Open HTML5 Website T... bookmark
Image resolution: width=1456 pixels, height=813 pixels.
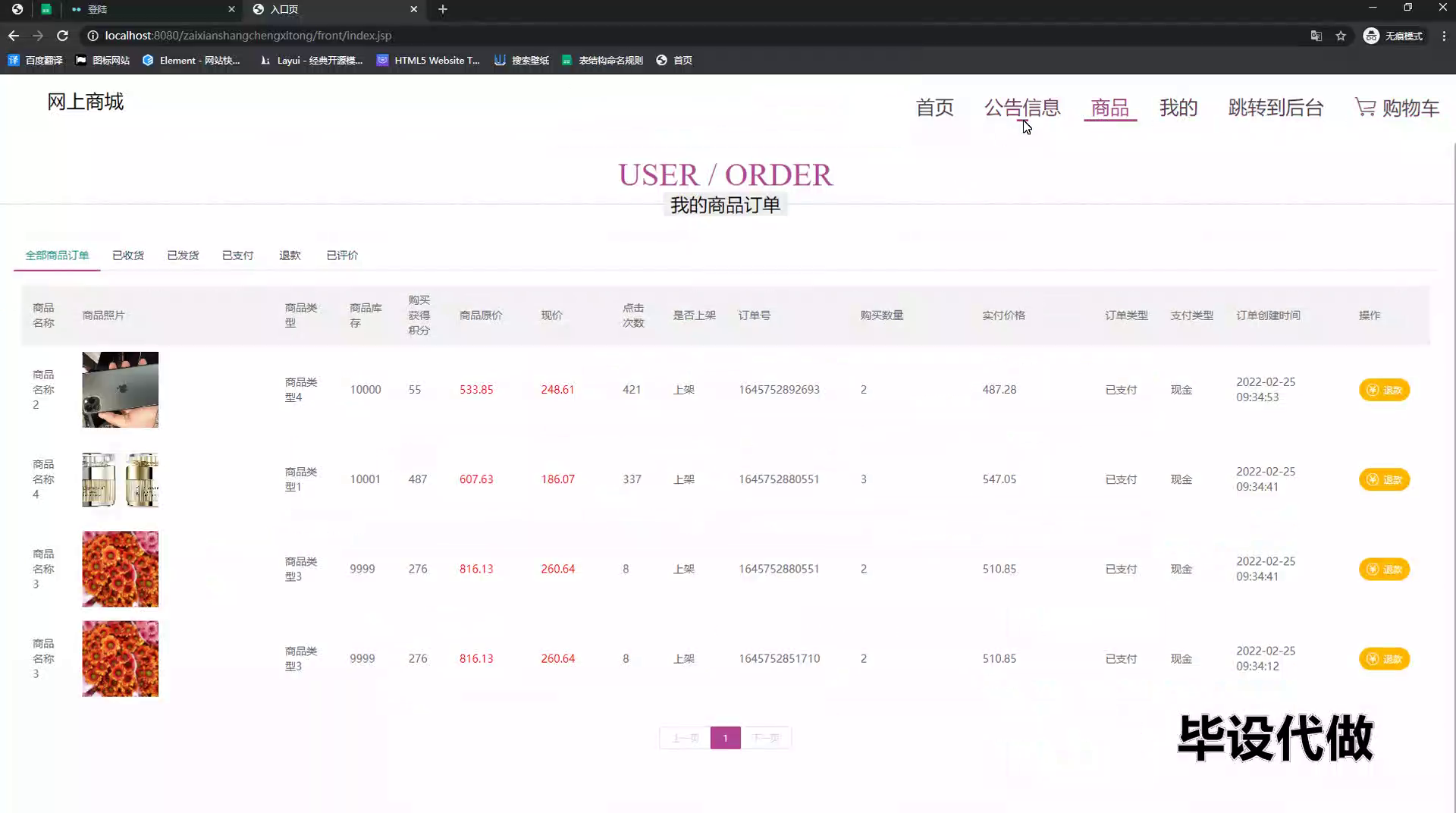click(x=428, y=60)
